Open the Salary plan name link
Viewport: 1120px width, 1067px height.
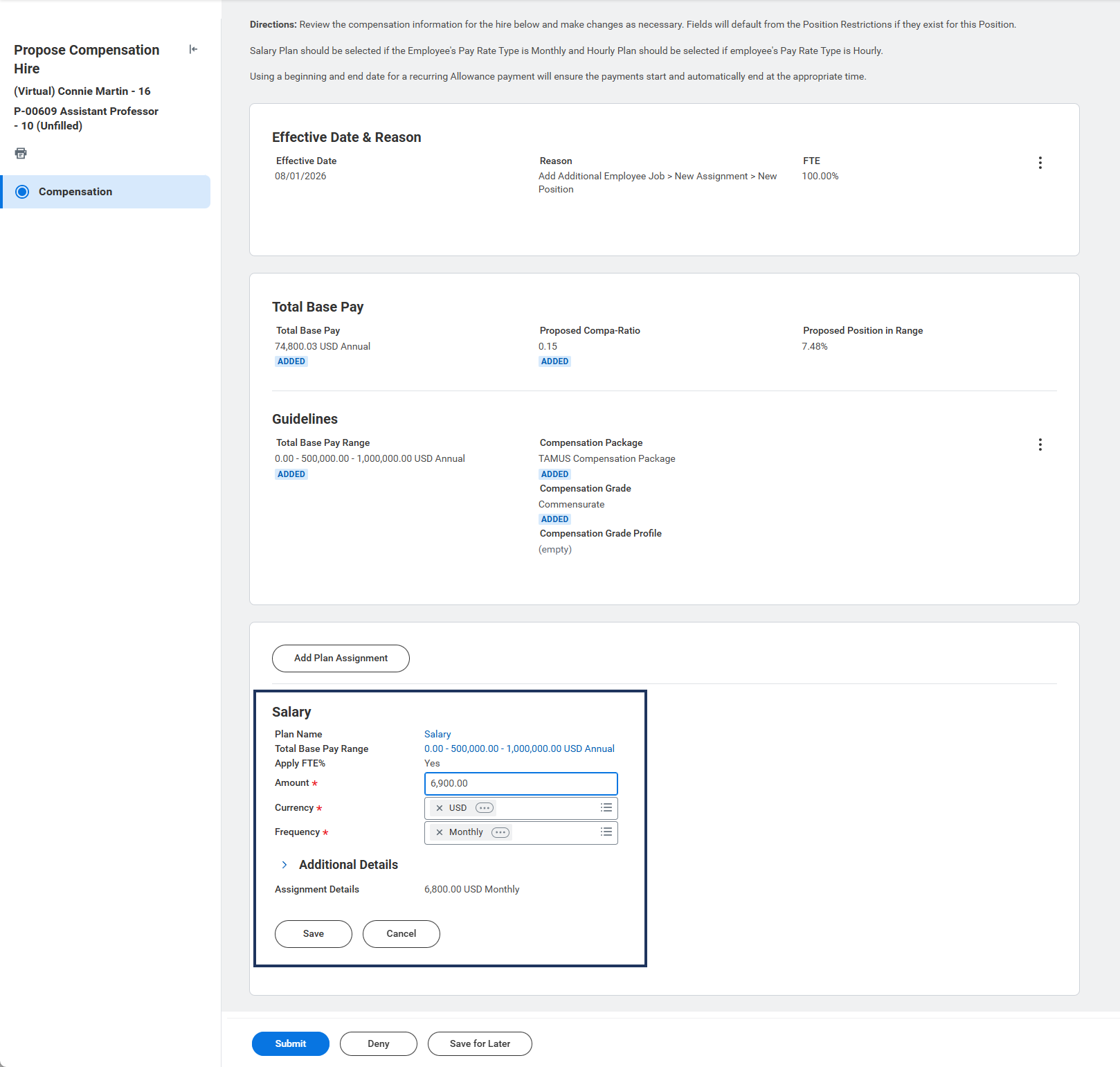(437, 734)
